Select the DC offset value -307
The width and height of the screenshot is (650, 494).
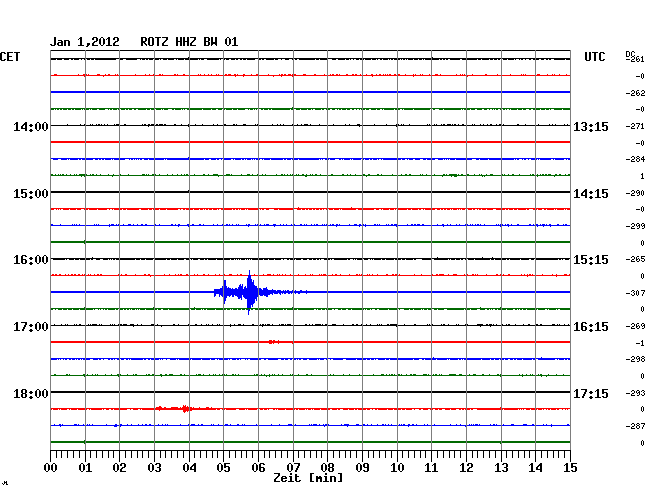[x=635, y=293]
